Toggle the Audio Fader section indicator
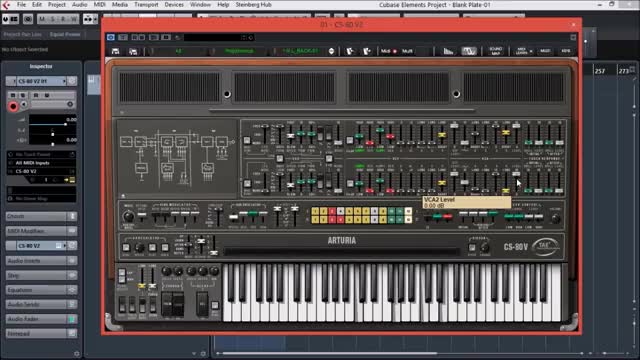The width and height of the screenshot is (640, 360). click(x=72, y=319)
